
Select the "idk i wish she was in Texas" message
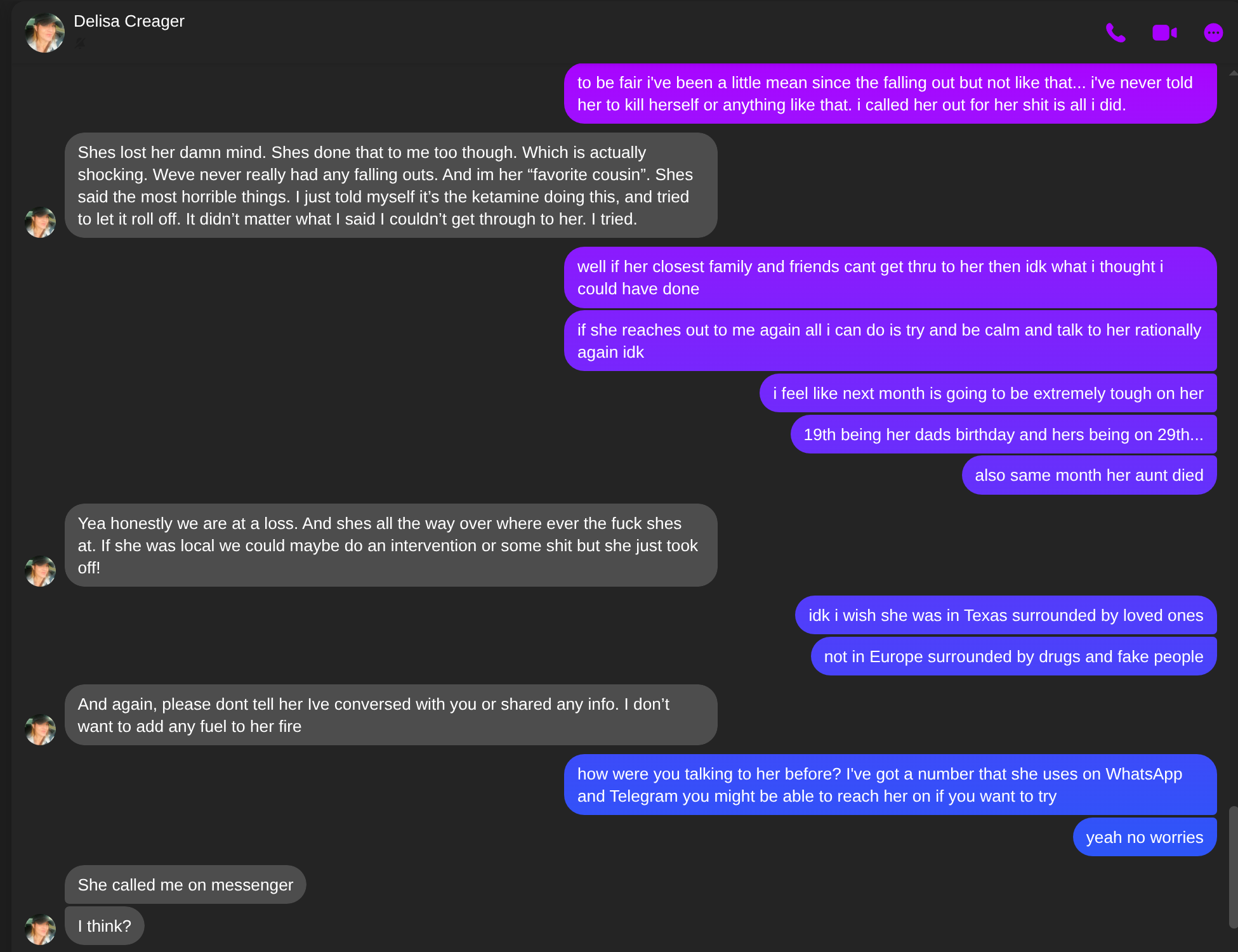[1006, 615]
